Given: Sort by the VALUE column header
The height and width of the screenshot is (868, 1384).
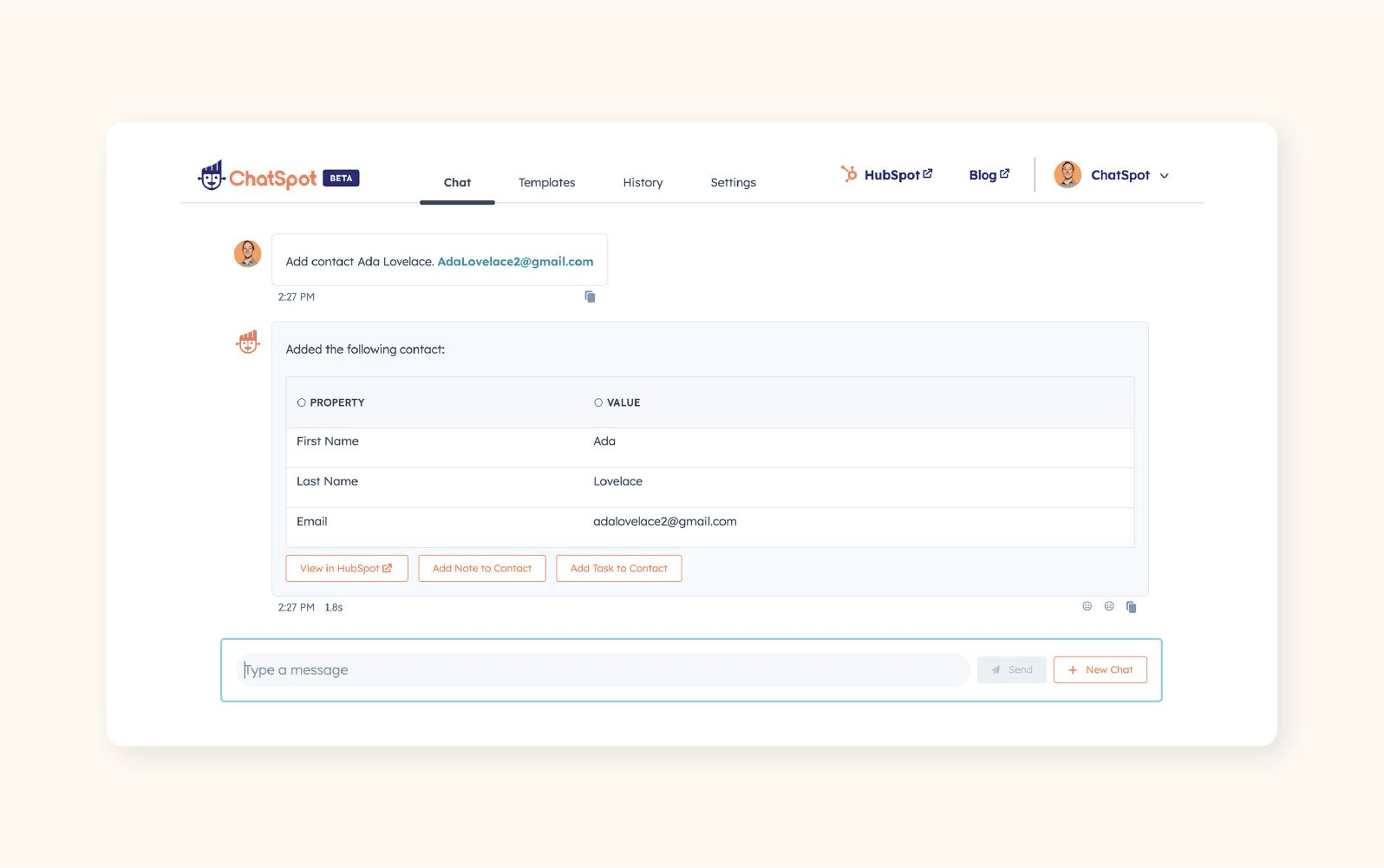Looking at the screenshot, I should (617, 402).
